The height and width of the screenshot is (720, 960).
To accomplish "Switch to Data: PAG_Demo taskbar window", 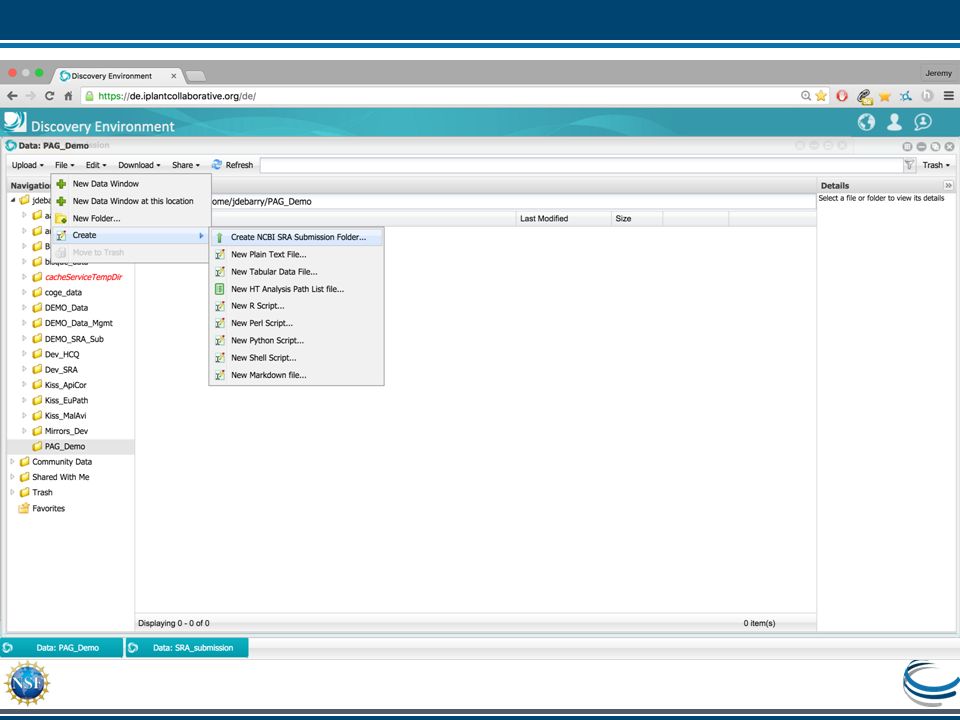I will click(62, 648).
